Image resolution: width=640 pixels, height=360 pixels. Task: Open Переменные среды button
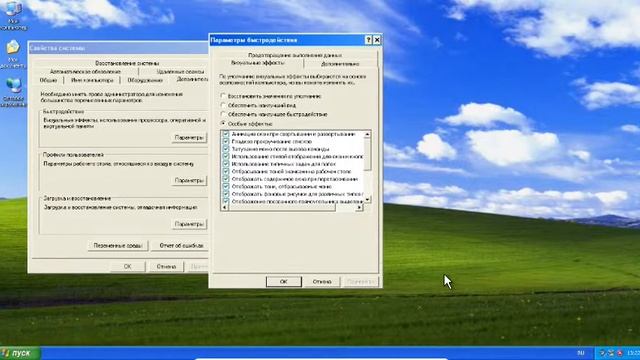pos(118,246)
